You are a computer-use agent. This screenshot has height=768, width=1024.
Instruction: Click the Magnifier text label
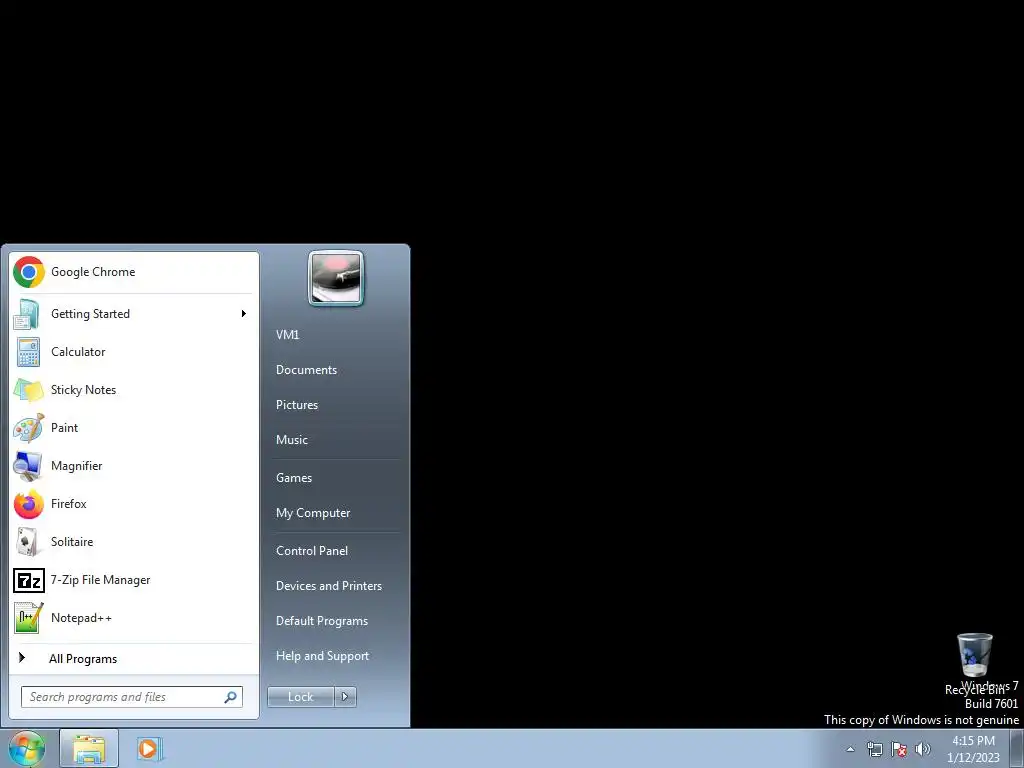77,466
